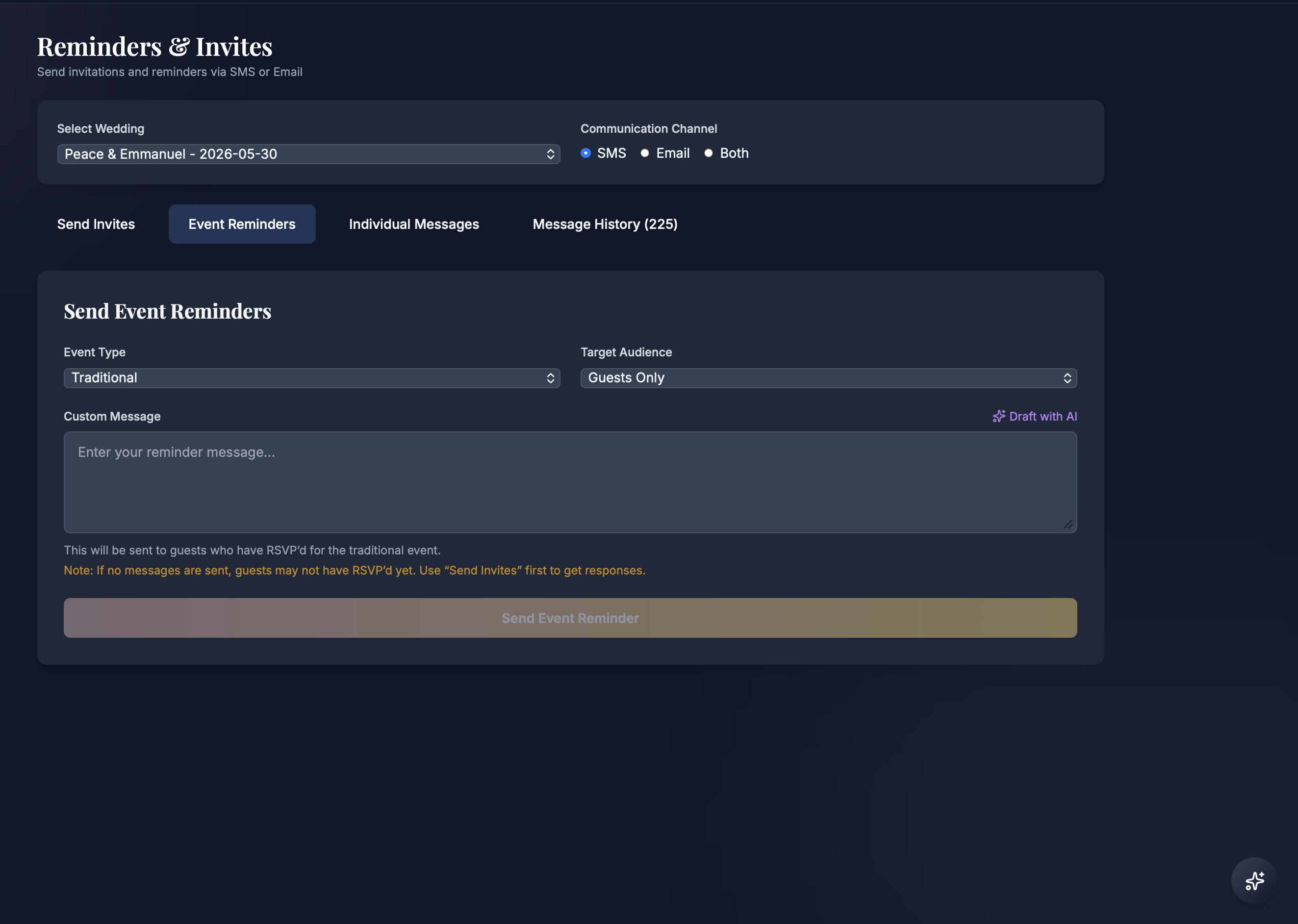The height and width of the screenshot is (924, 1298).
Task: Click the Draft with AI link
Action: [x=1043, y=417]
